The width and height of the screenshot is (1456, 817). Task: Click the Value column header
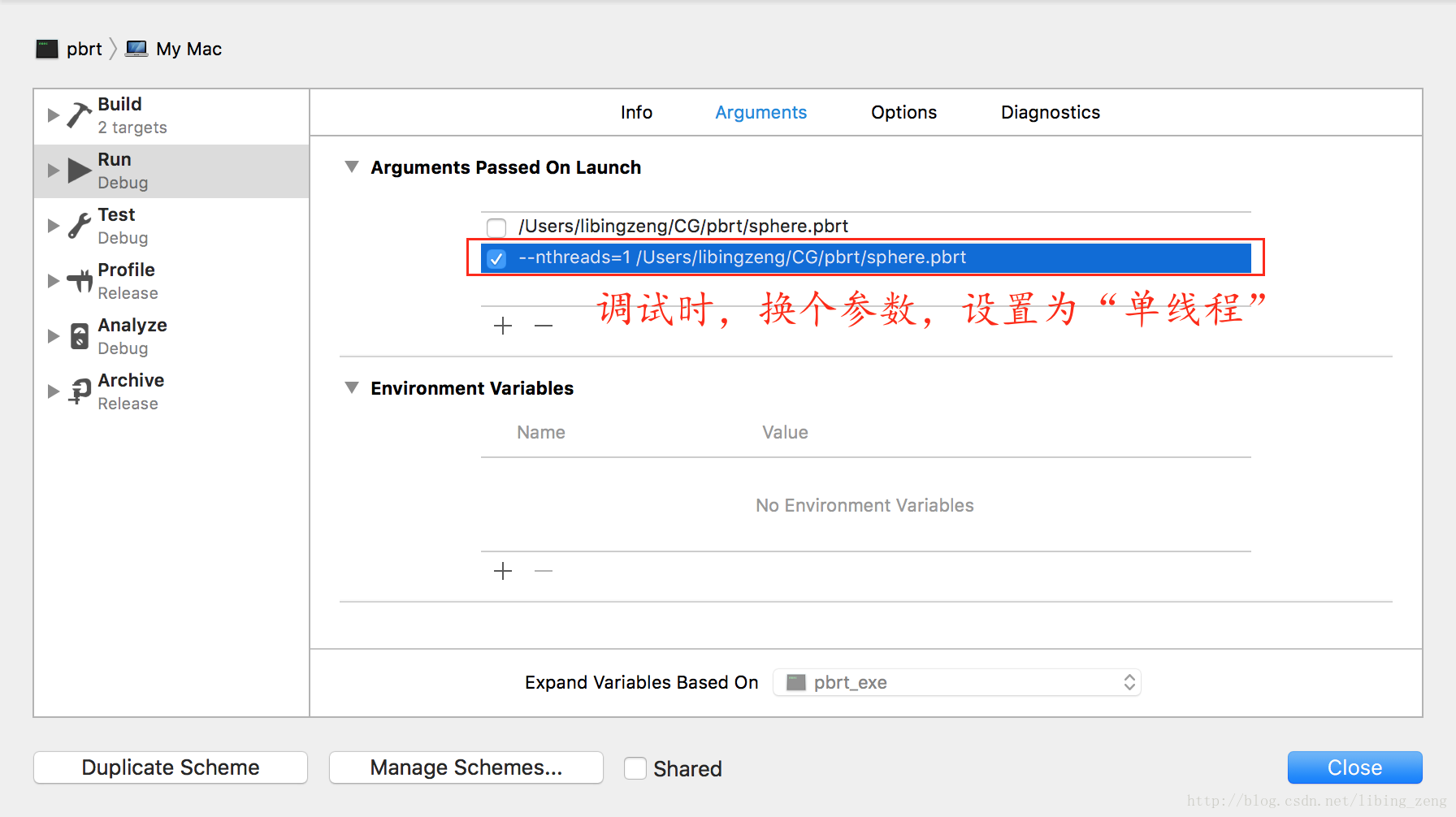coord(785,432)
